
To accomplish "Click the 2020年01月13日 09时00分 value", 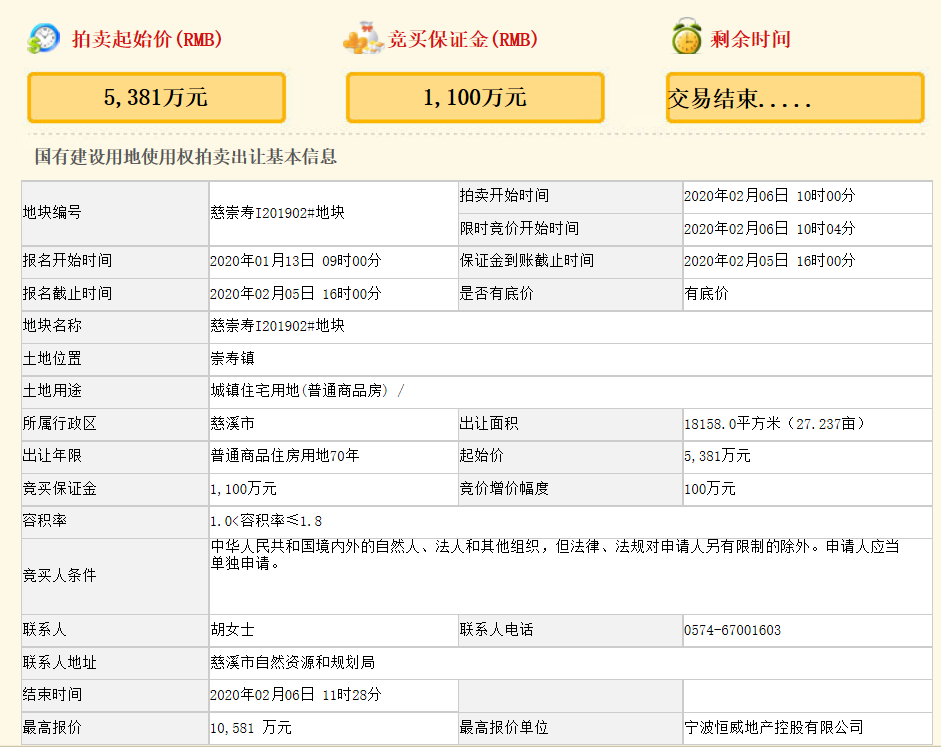I will pyautogui.click(x=295, y=260).
